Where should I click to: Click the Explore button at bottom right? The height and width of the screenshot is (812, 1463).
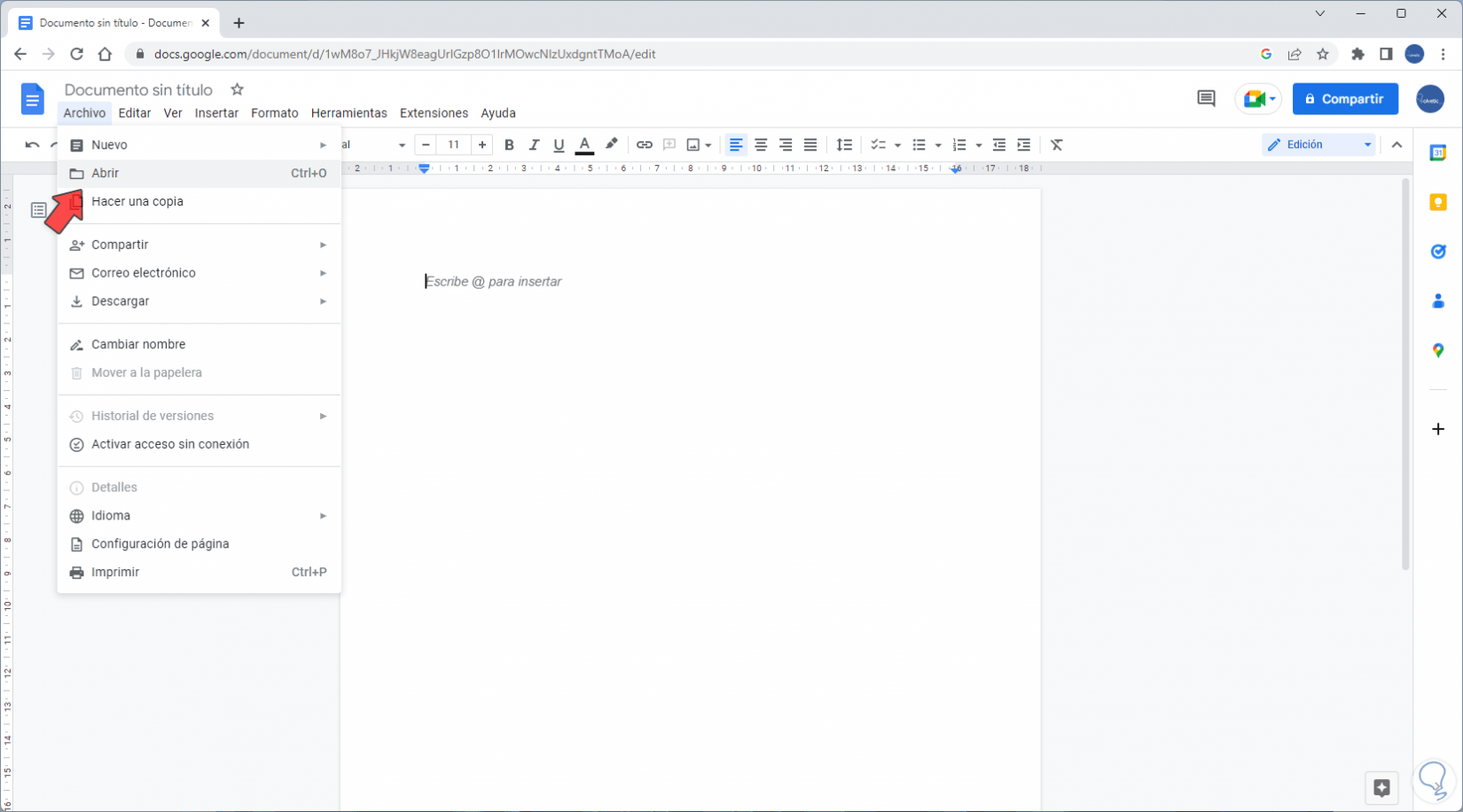[x=1381, y=787]
